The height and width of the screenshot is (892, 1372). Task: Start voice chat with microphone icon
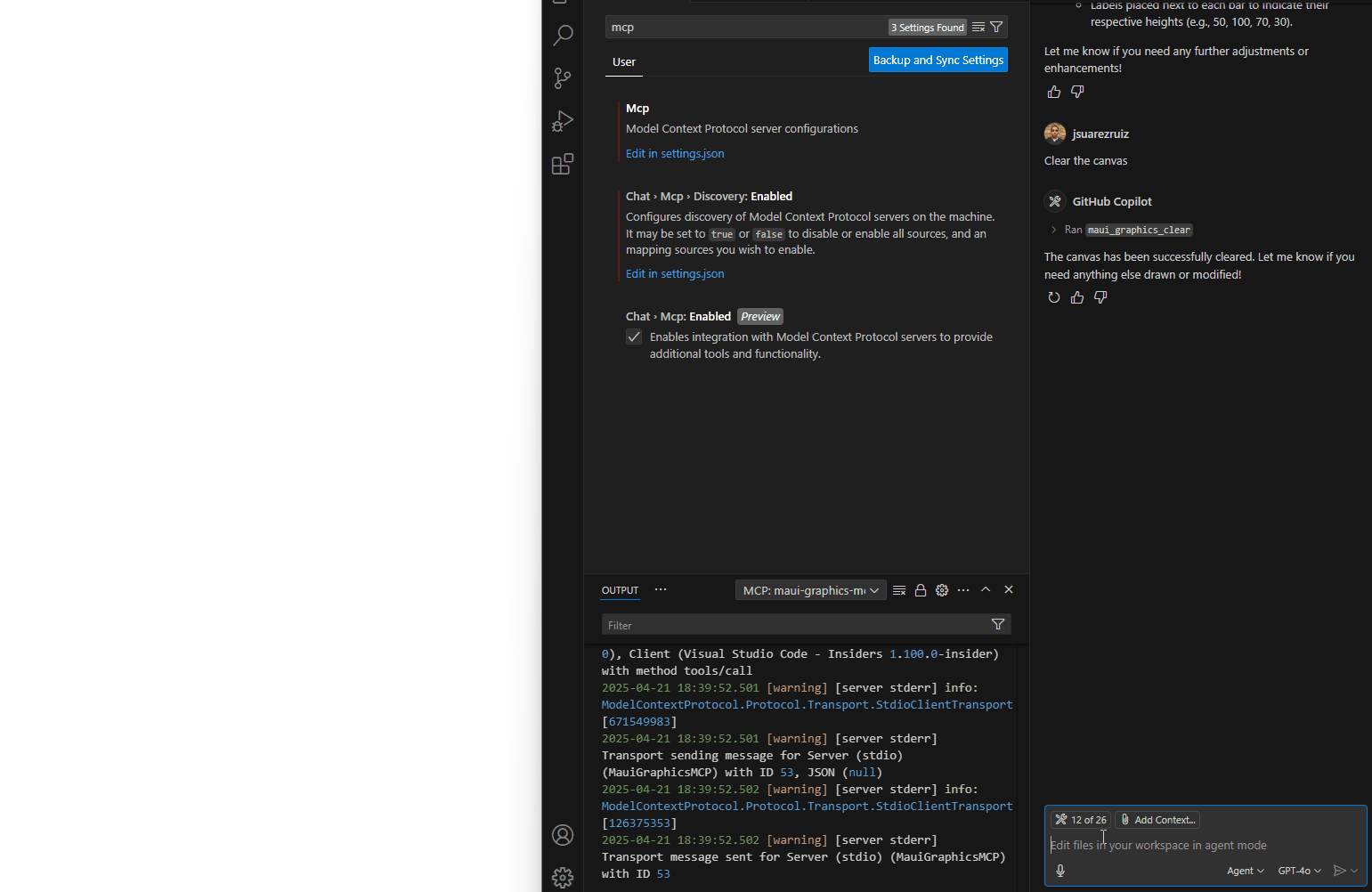tap(1060, 871)
